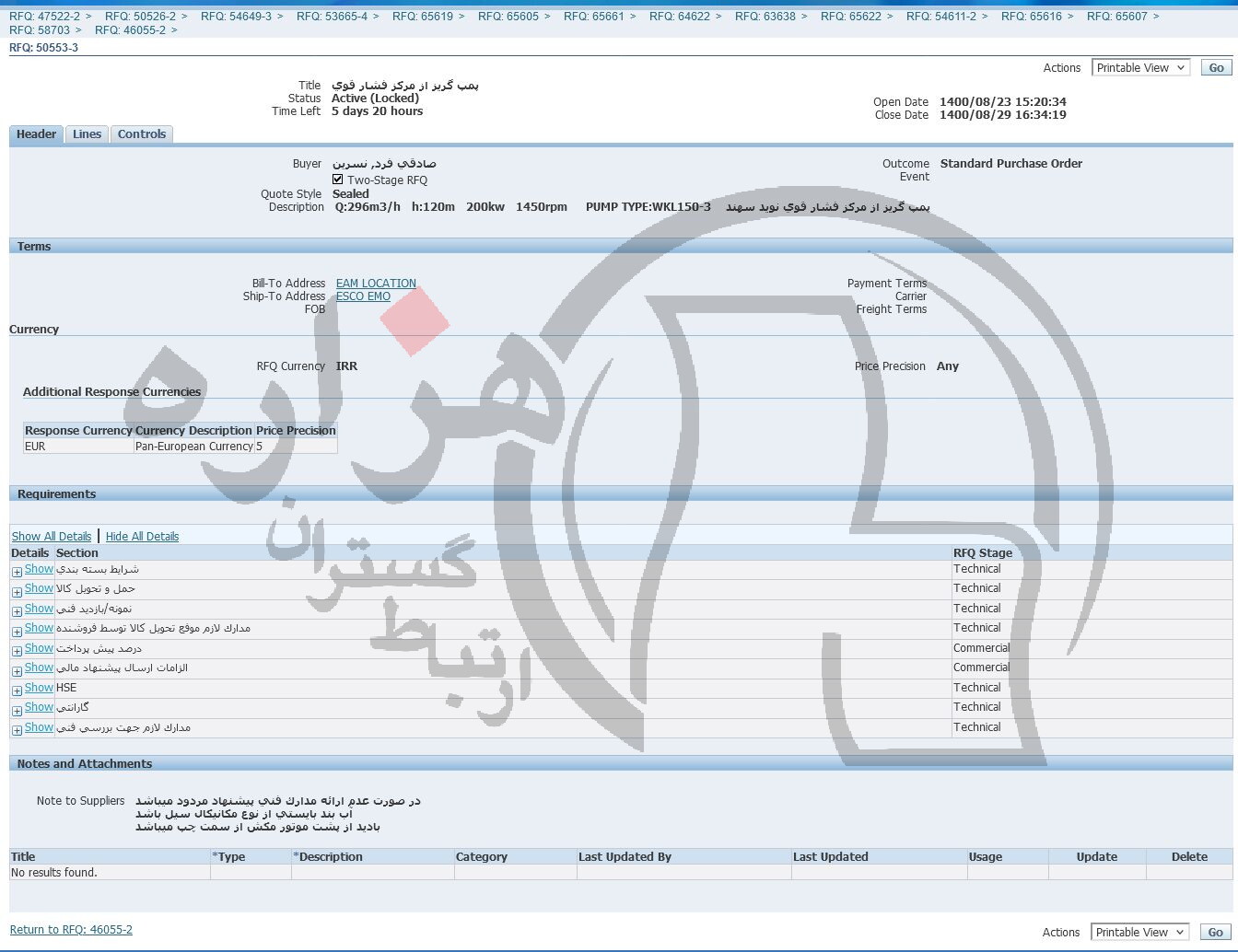This screenshot has height=952, width=1238.
Task: Open breadcrumb RFQ: 58703
Action: click(x=40, y=30)
